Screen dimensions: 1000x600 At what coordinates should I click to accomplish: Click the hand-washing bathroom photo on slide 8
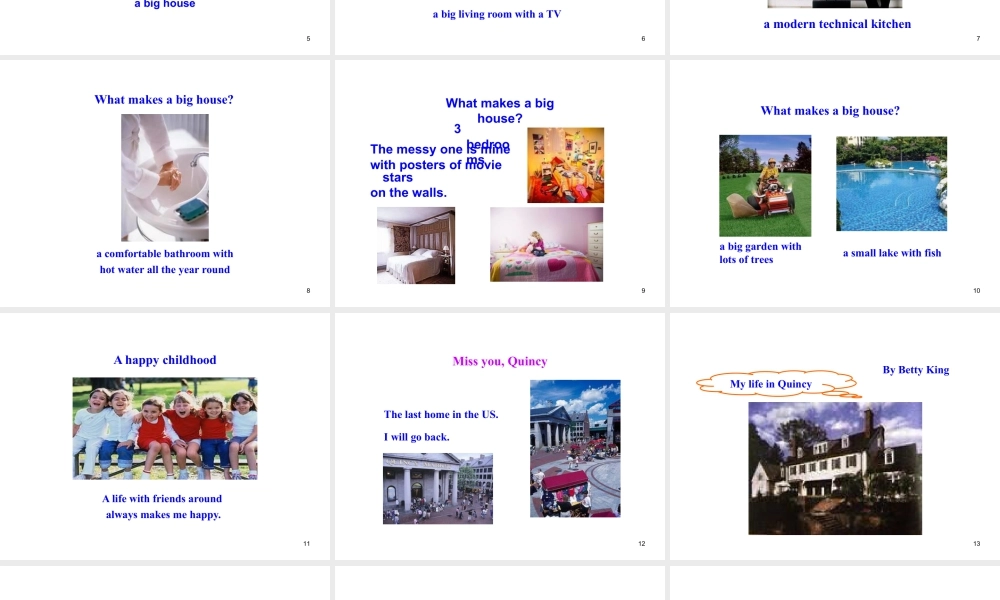(x=165, y=177)
